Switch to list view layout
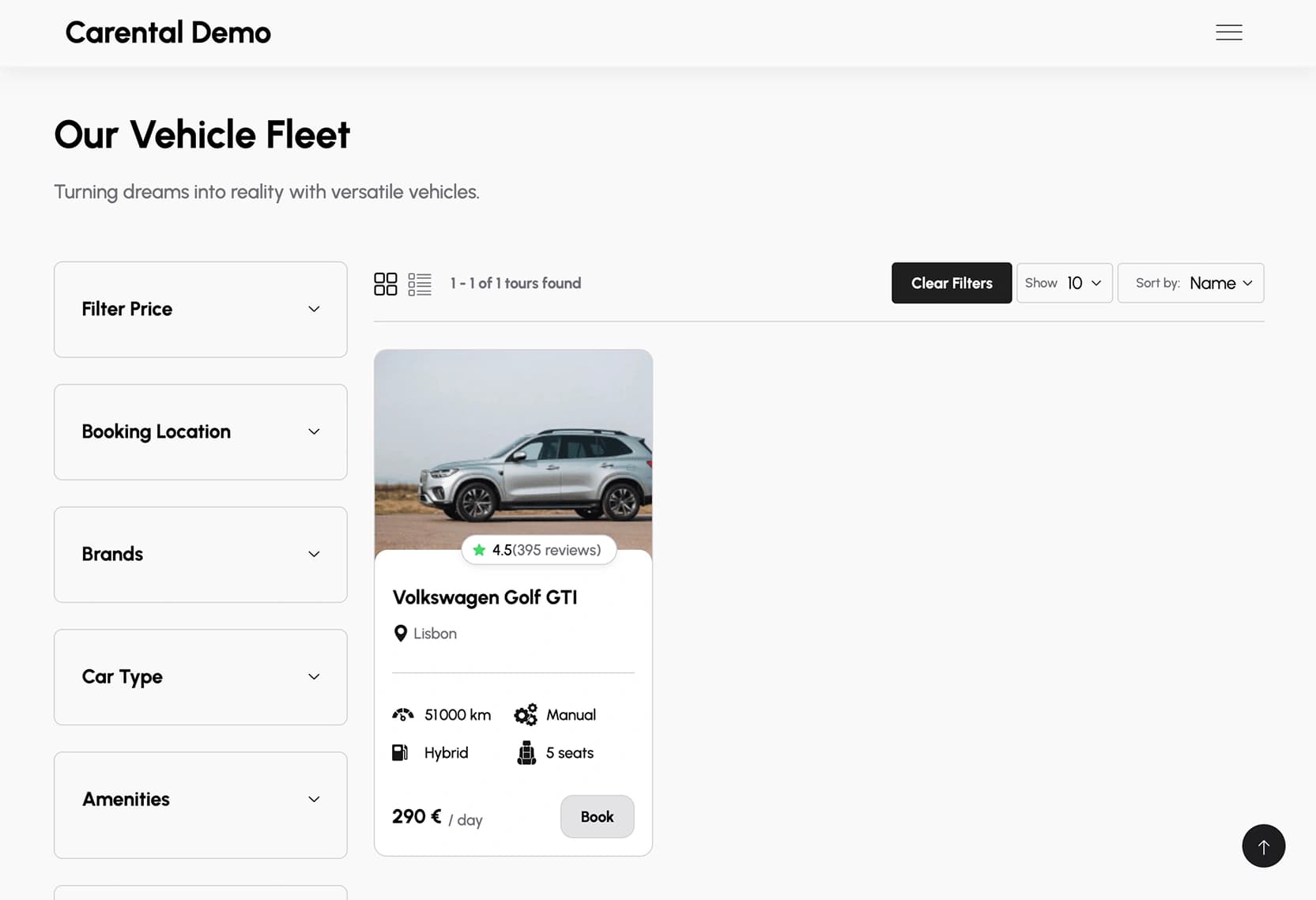Image resolution: width=1316 pixels, height=900 pixels. [x=420, y=283]
